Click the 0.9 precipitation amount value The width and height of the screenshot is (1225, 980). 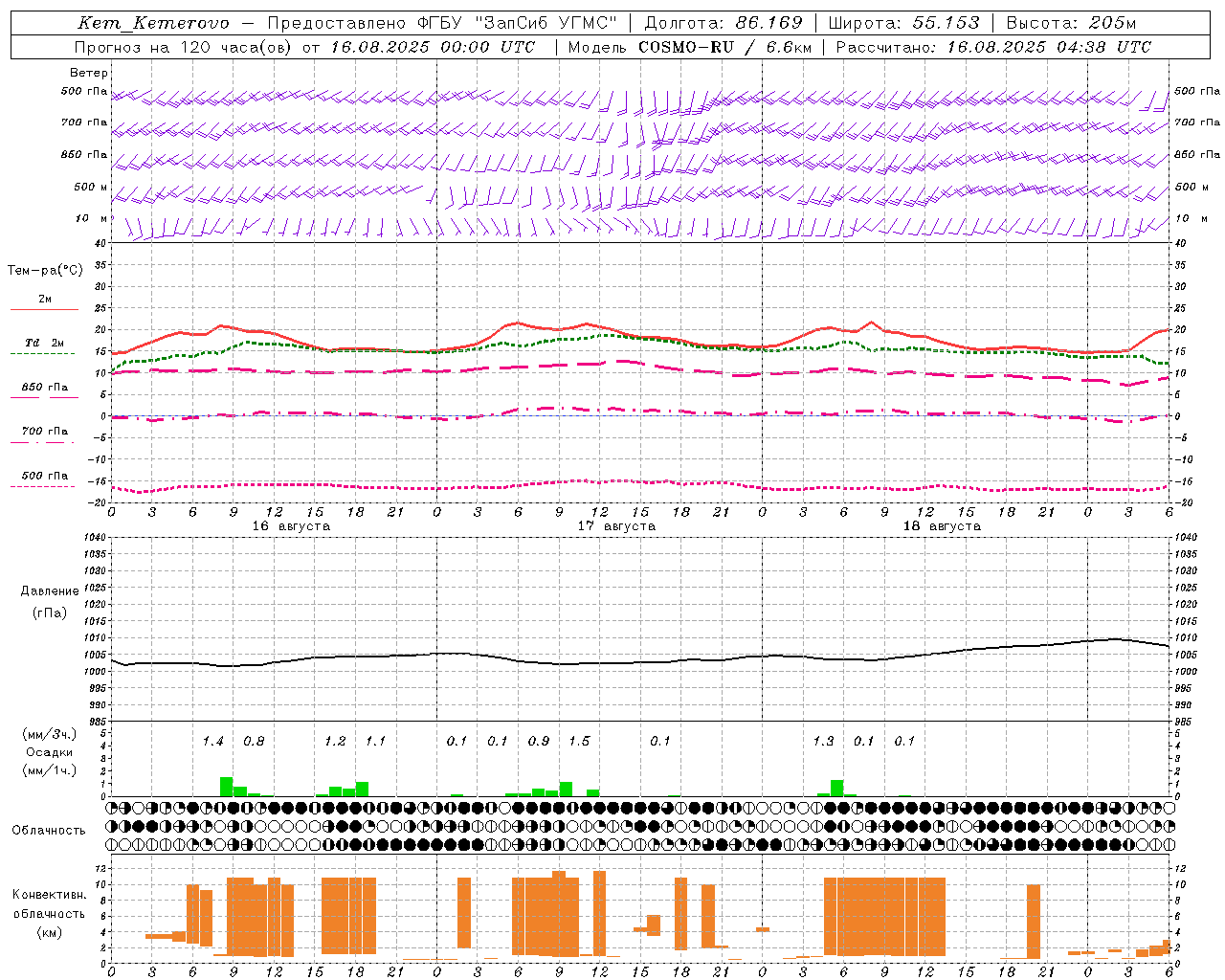(x=539, y=741)
